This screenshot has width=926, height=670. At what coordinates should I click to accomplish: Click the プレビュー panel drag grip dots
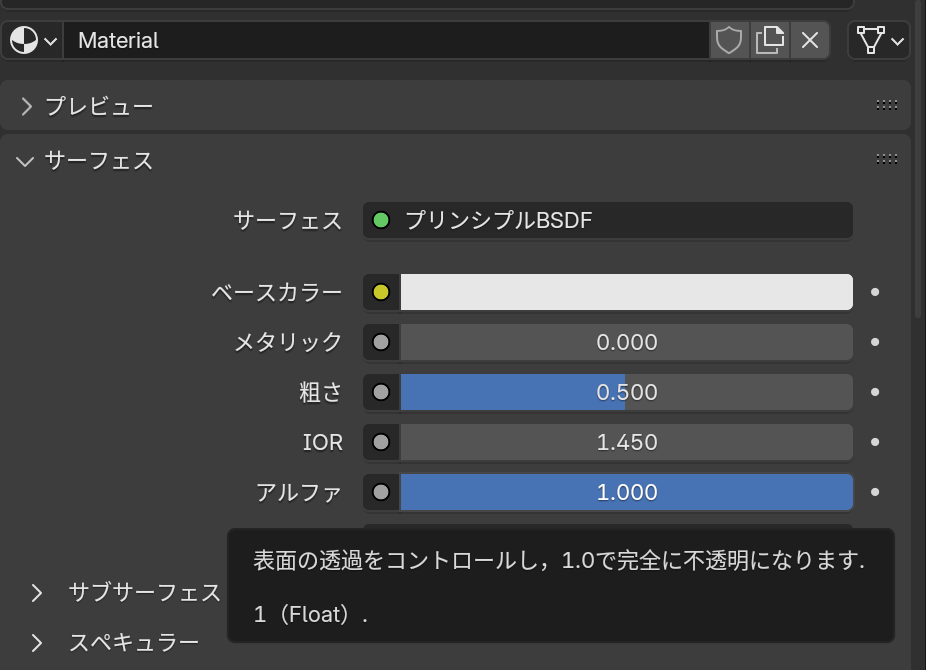pos(886,105)
